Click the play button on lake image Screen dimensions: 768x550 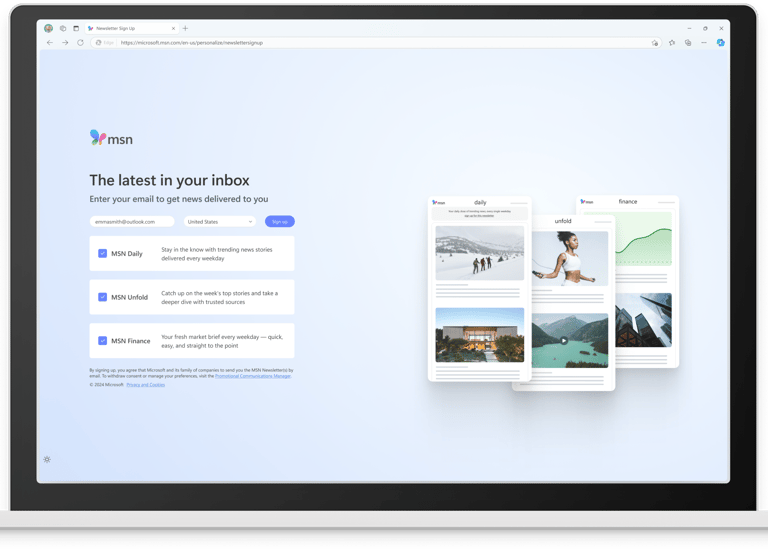point(564,340)
